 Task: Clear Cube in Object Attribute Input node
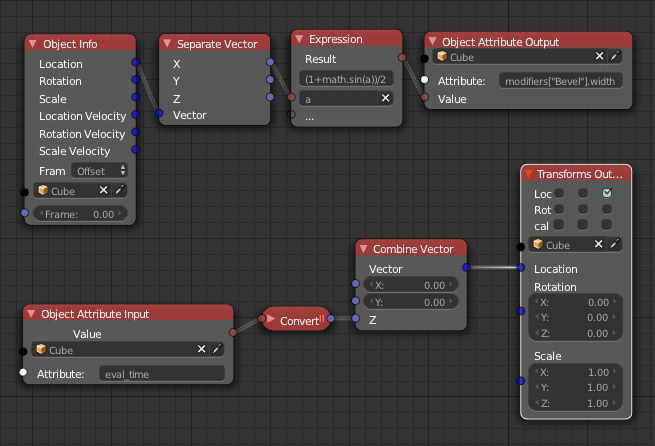tap(201, 349)
